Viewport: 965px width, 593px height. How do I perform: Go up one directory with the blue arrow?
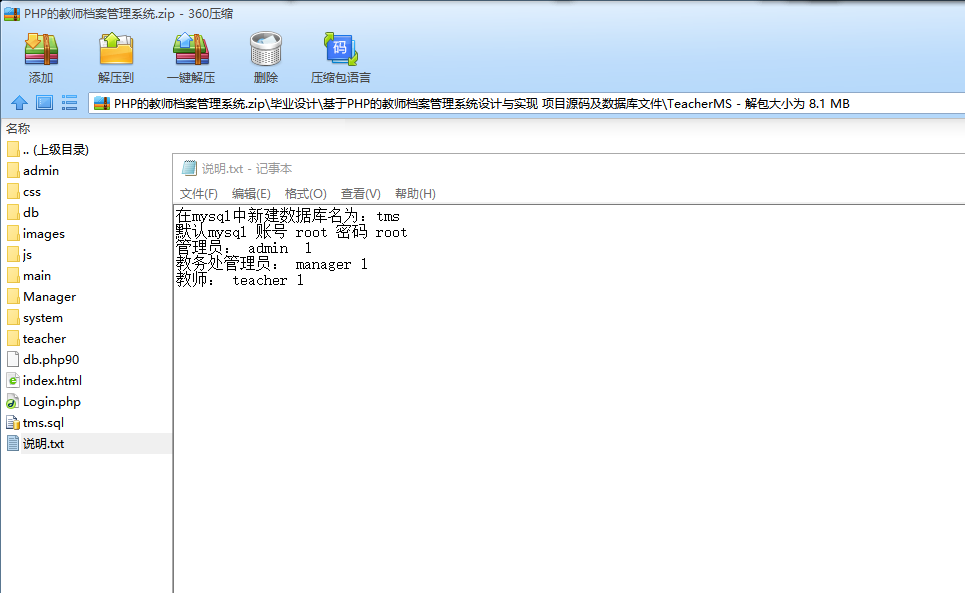pyautogui.click(x=19, y=103)
